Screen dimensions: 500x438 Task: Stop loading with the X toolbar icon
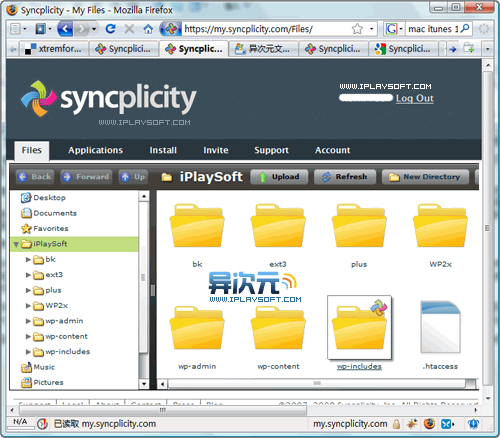129,29
